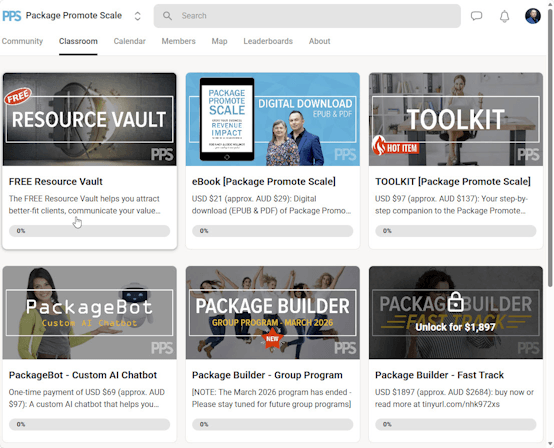Open the notifications bell

pyautogui.click(x=505, y=16)
